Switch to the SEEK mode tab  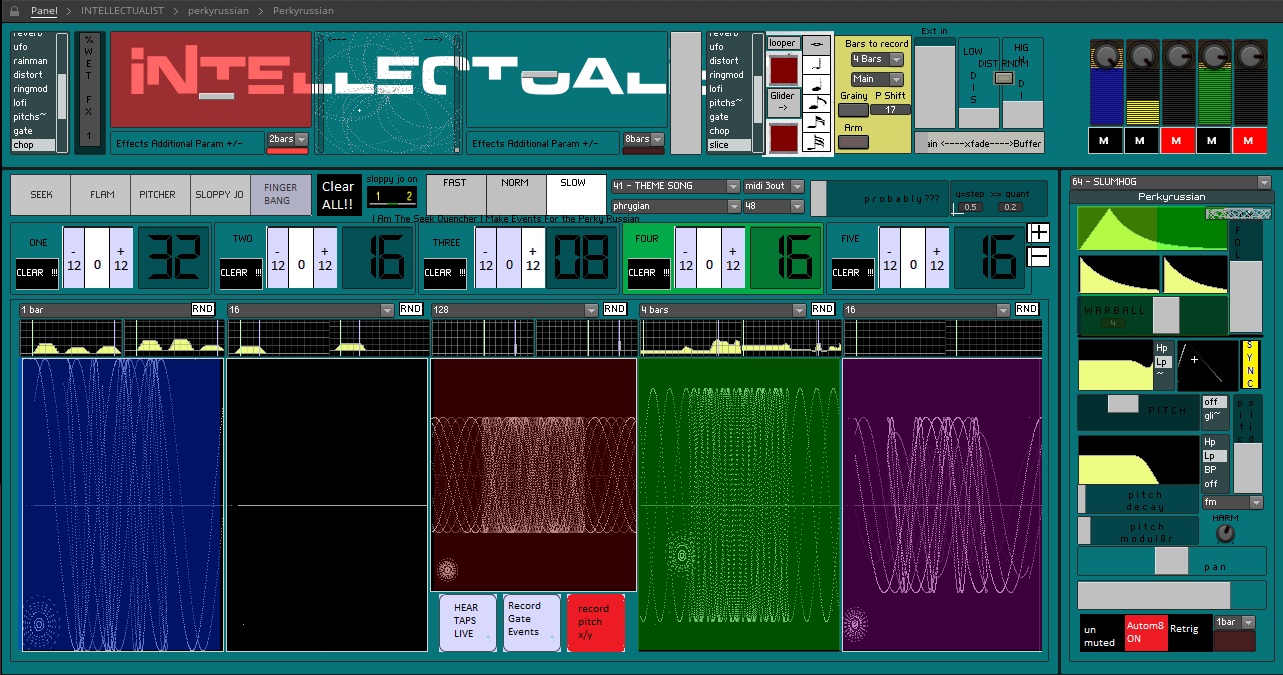coord(41,195)
